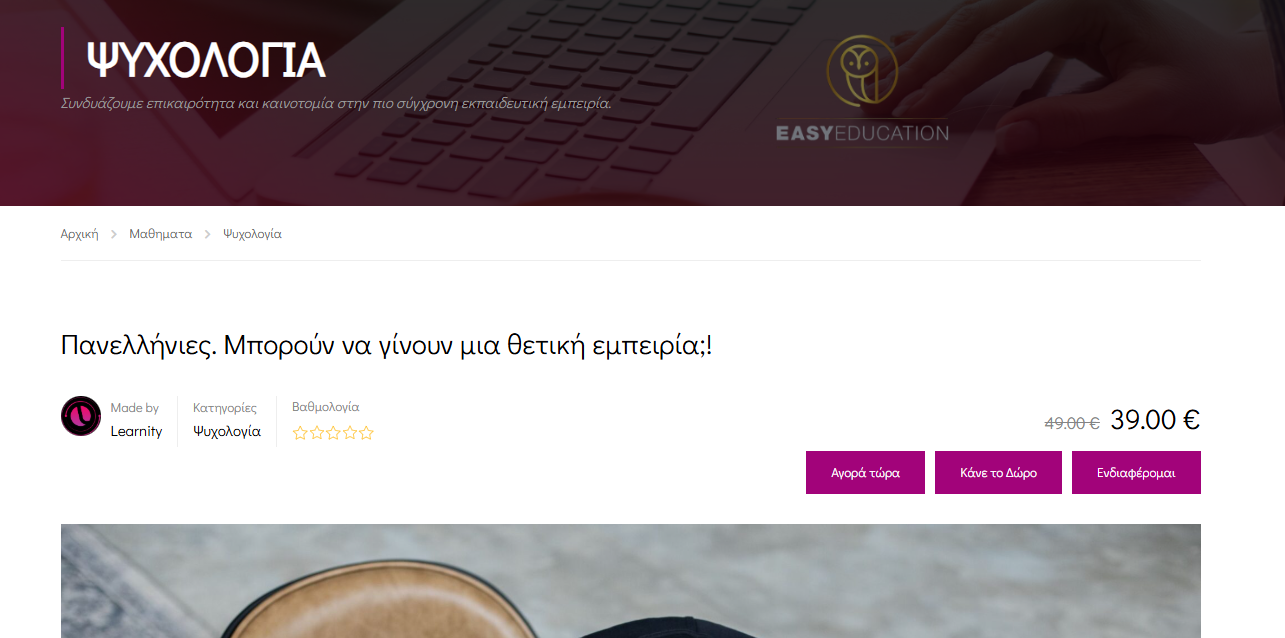
Task: Click the Learnity author avatar icon
Action: tap(81, 416)
